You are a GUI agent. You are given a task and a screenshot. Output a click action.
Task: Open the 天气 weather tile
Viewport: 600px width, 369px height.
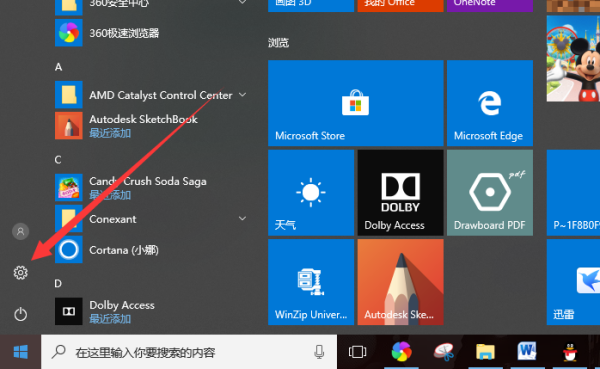click(x=311, y=193)
